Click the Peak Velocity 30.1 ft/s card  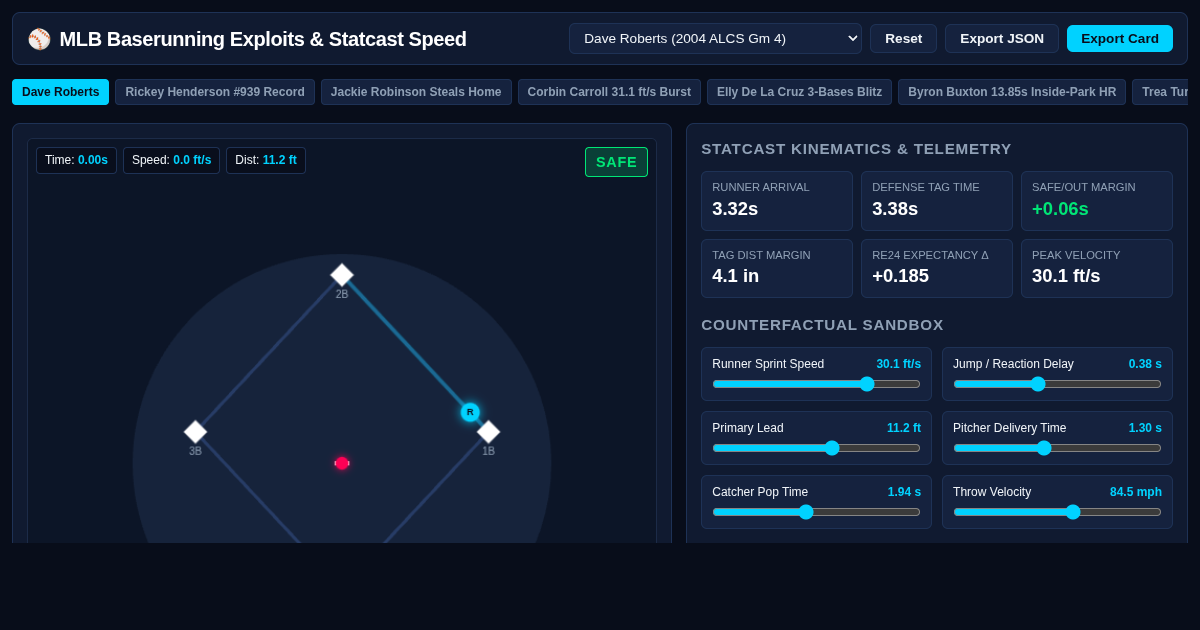(x=1097, y=268)
